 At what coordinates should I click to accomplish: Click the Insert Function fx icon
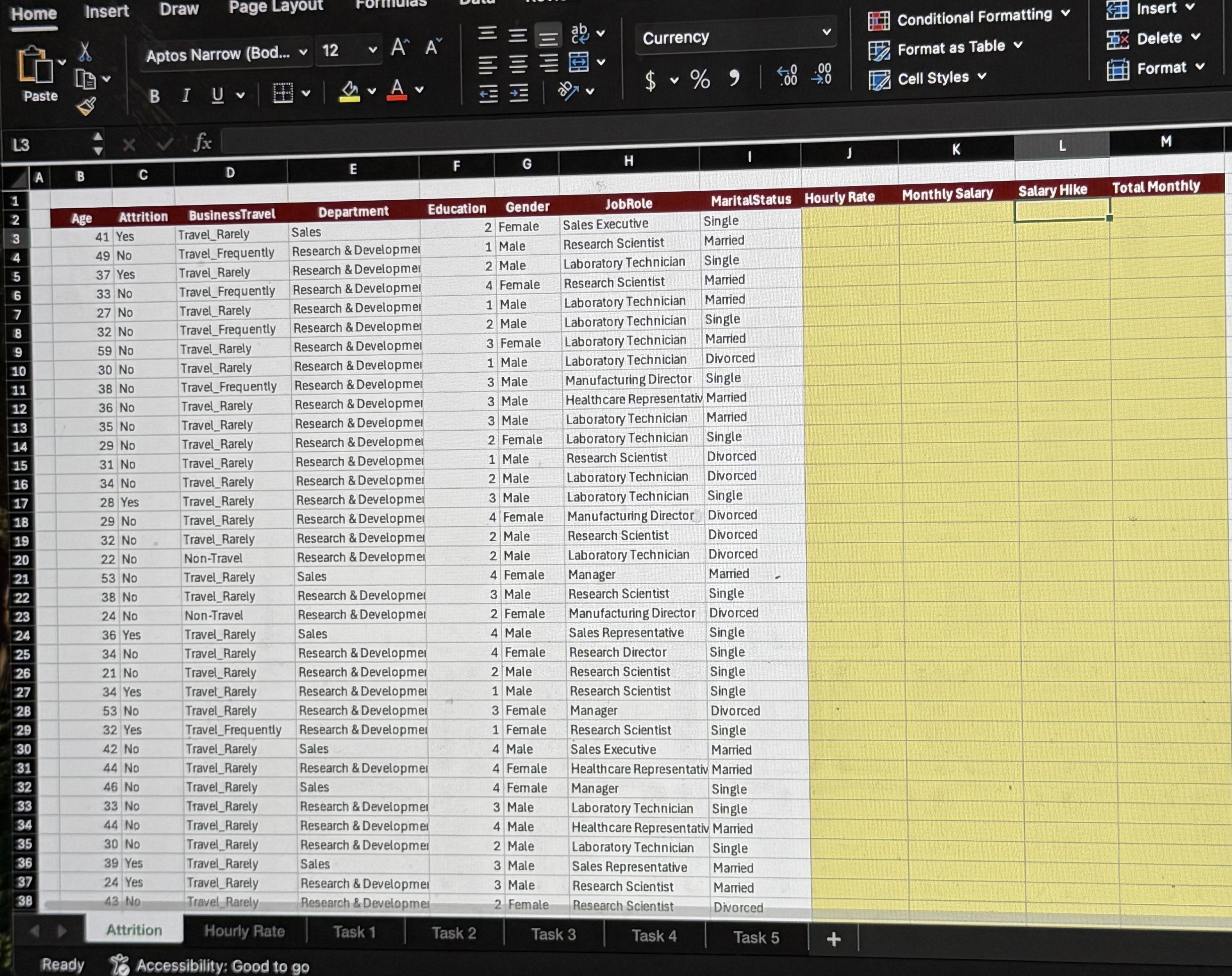[x=203, y=142]
